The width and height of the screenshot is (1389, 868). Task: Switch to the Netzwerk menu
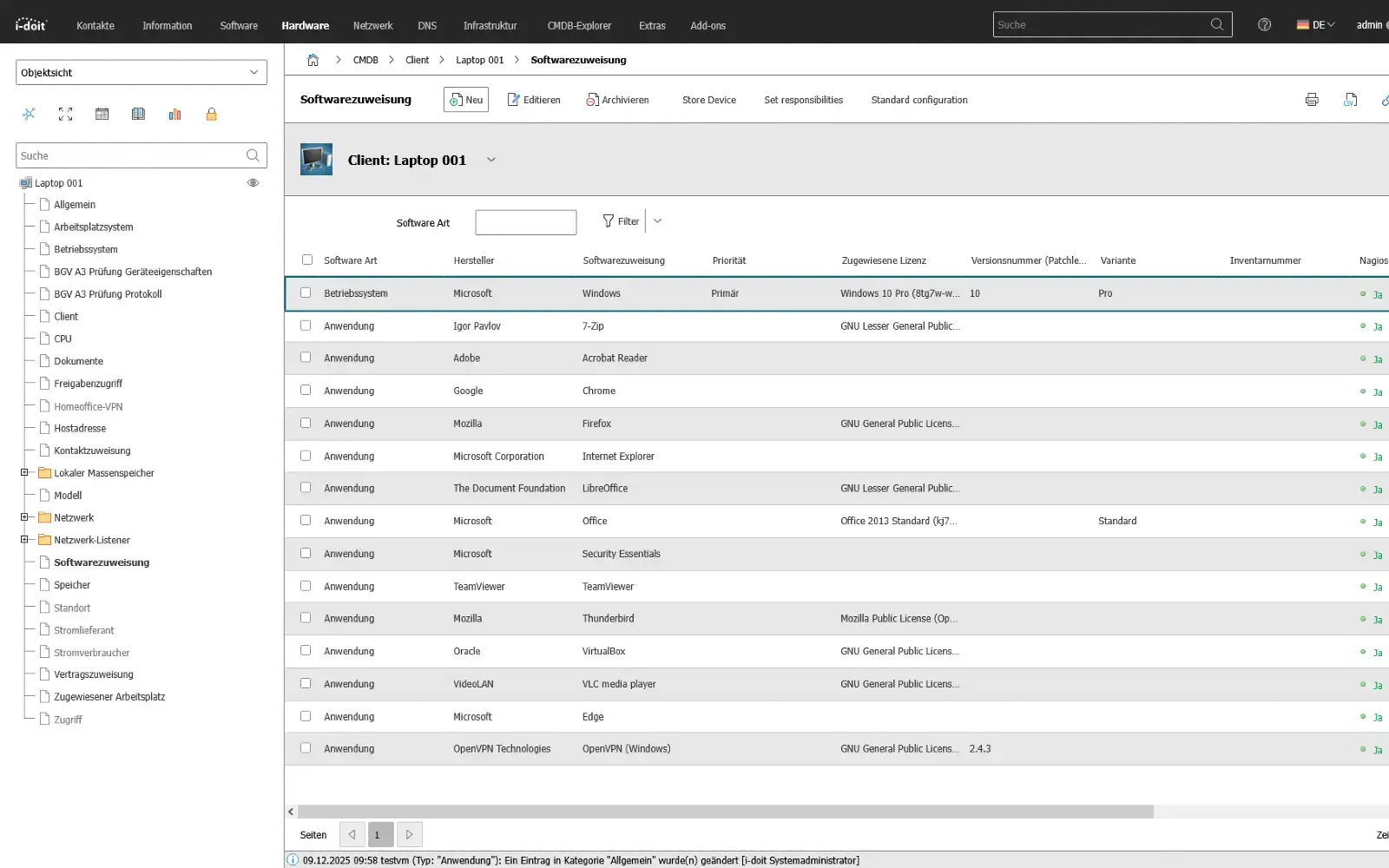point(372,25)
